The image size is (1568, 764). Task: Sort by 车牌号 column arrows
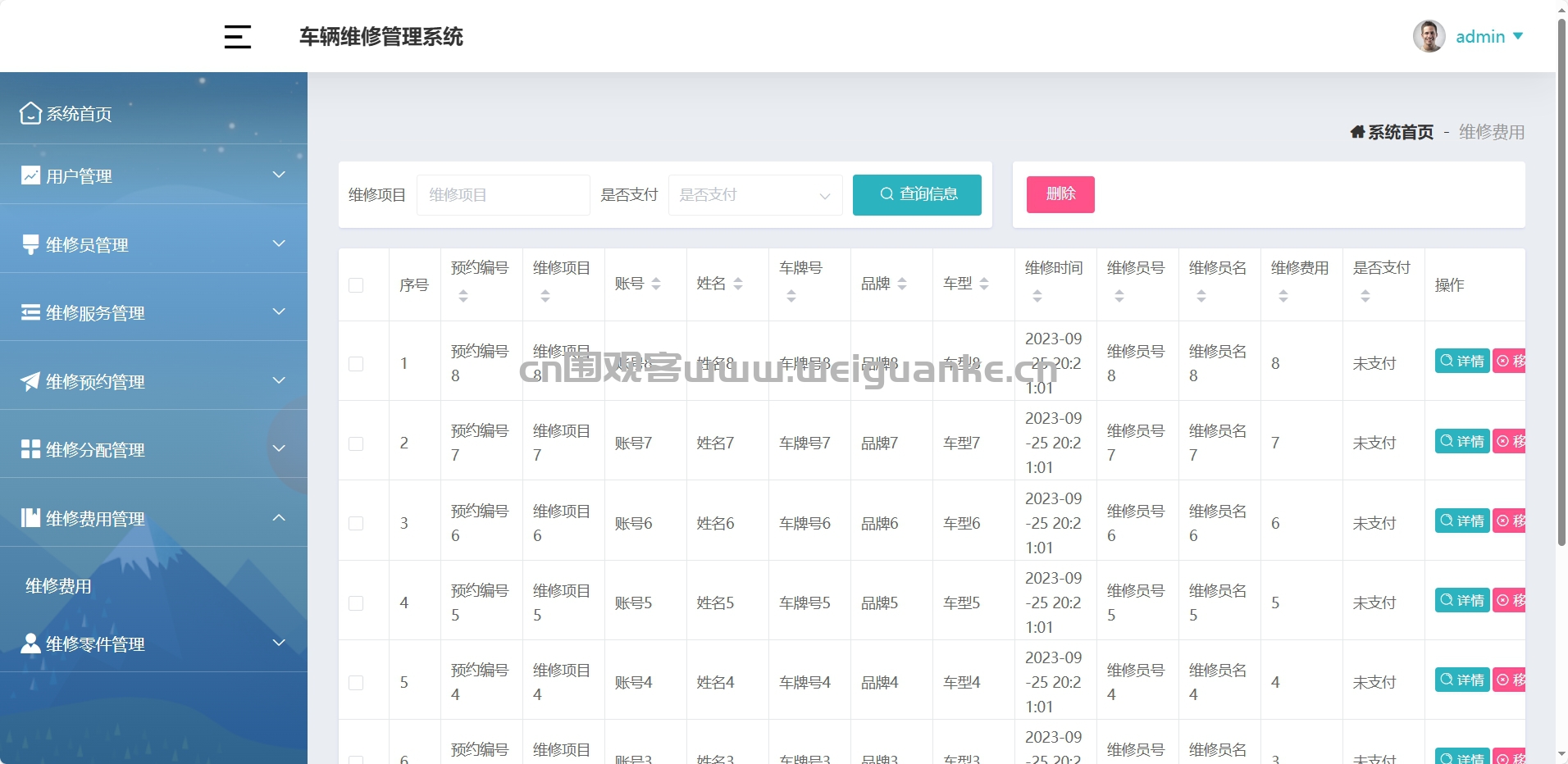791,296
